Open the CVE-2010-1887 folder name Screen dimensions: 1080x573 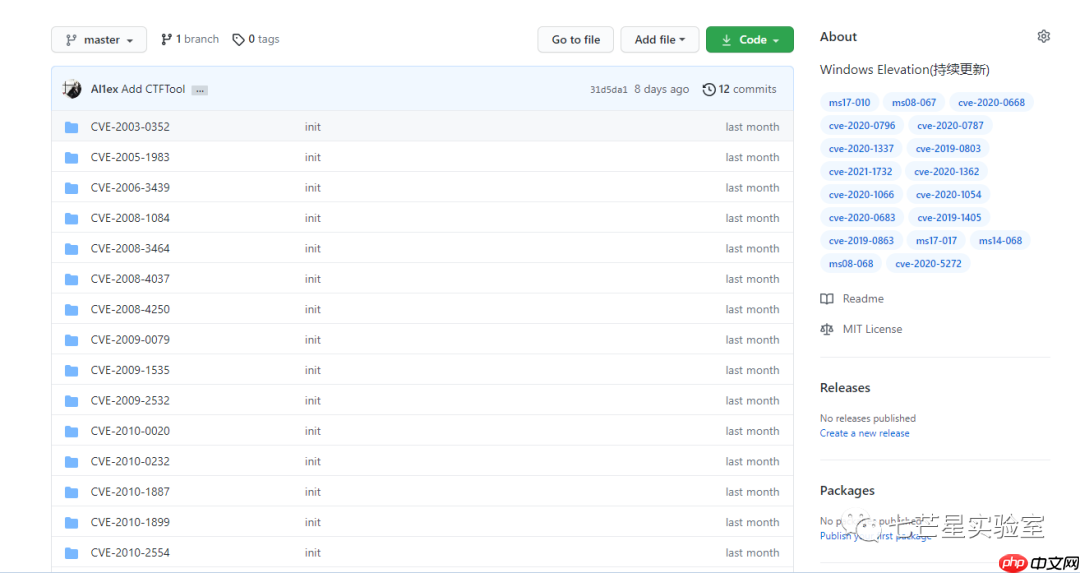(130, 492)
